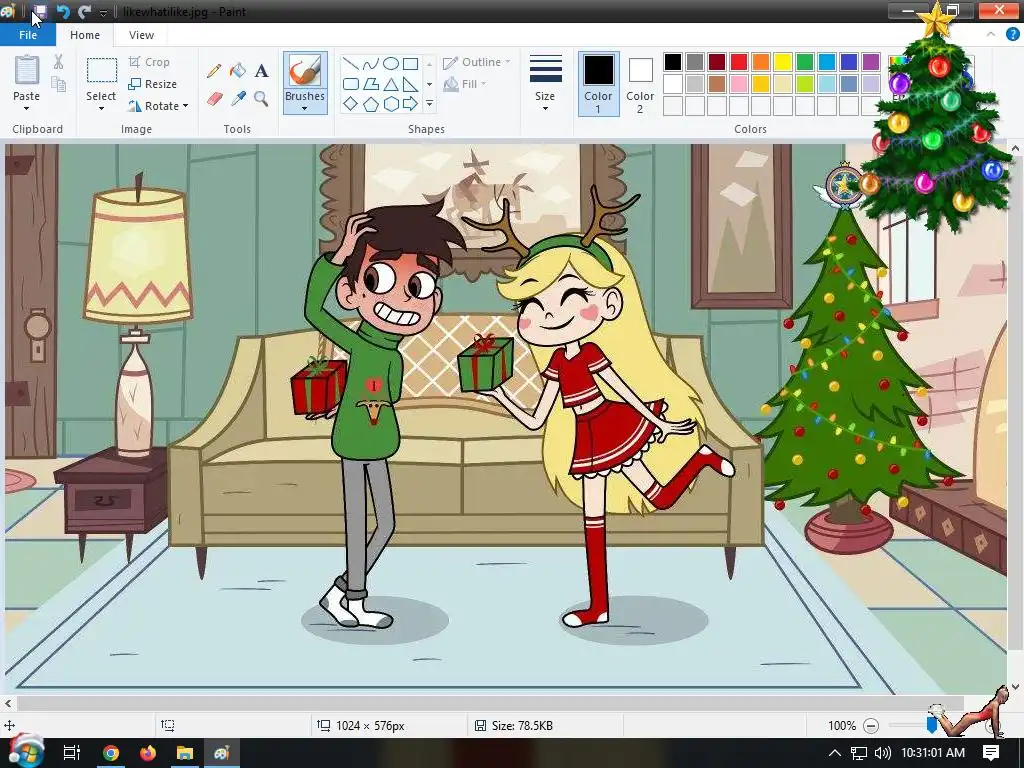
Task: Choose the Rectangle shape
Action: pos(410,63)
